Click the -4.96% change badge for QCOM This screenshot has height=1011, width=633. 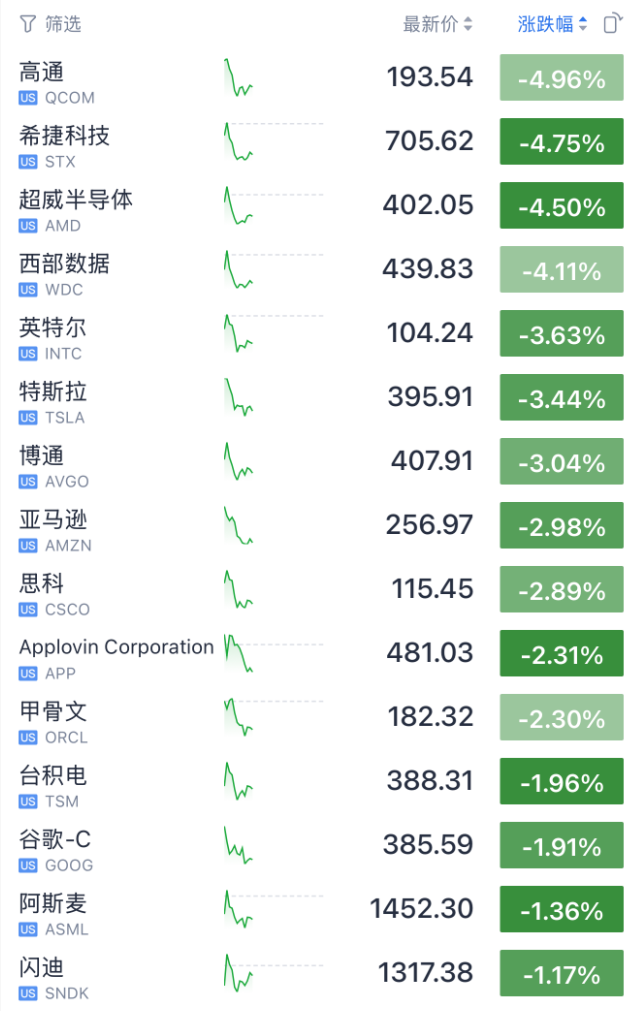tap(561, 78)
